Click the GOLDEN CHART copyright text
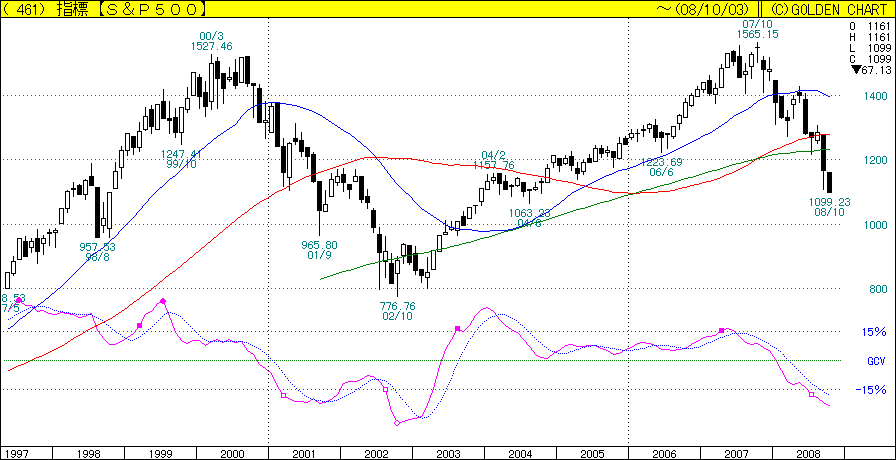 (835, 8)
